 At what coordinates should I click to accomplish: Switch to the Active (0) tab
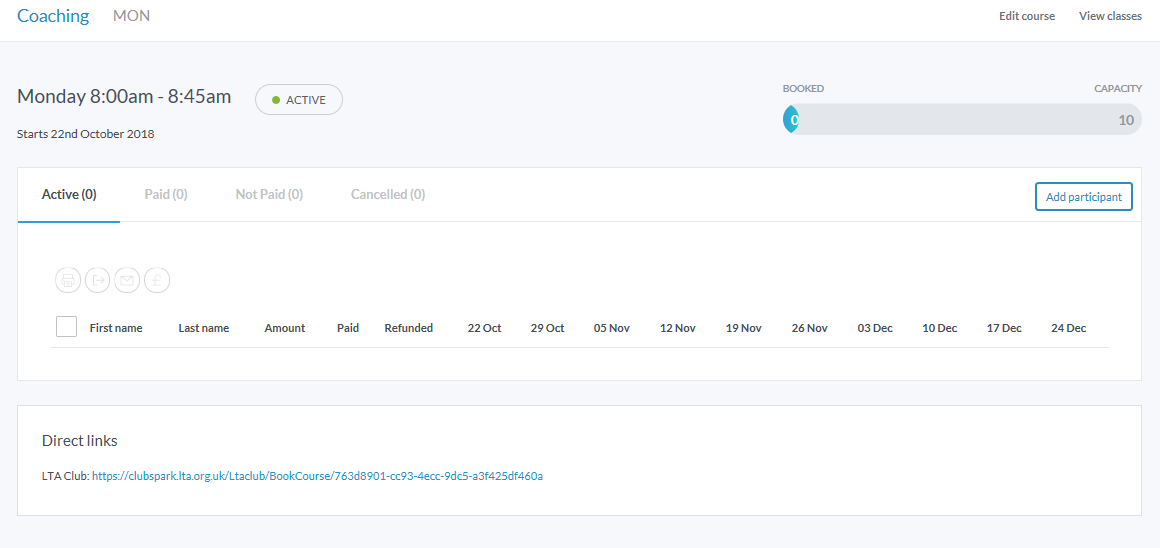[x=69, y=195]
